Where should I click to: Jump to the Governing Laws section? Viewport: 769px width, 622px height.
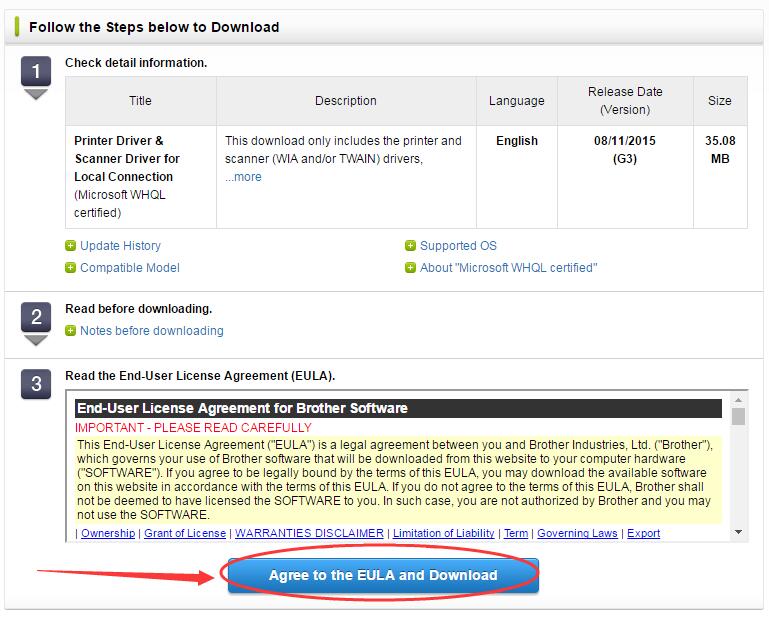pos(577,534)
